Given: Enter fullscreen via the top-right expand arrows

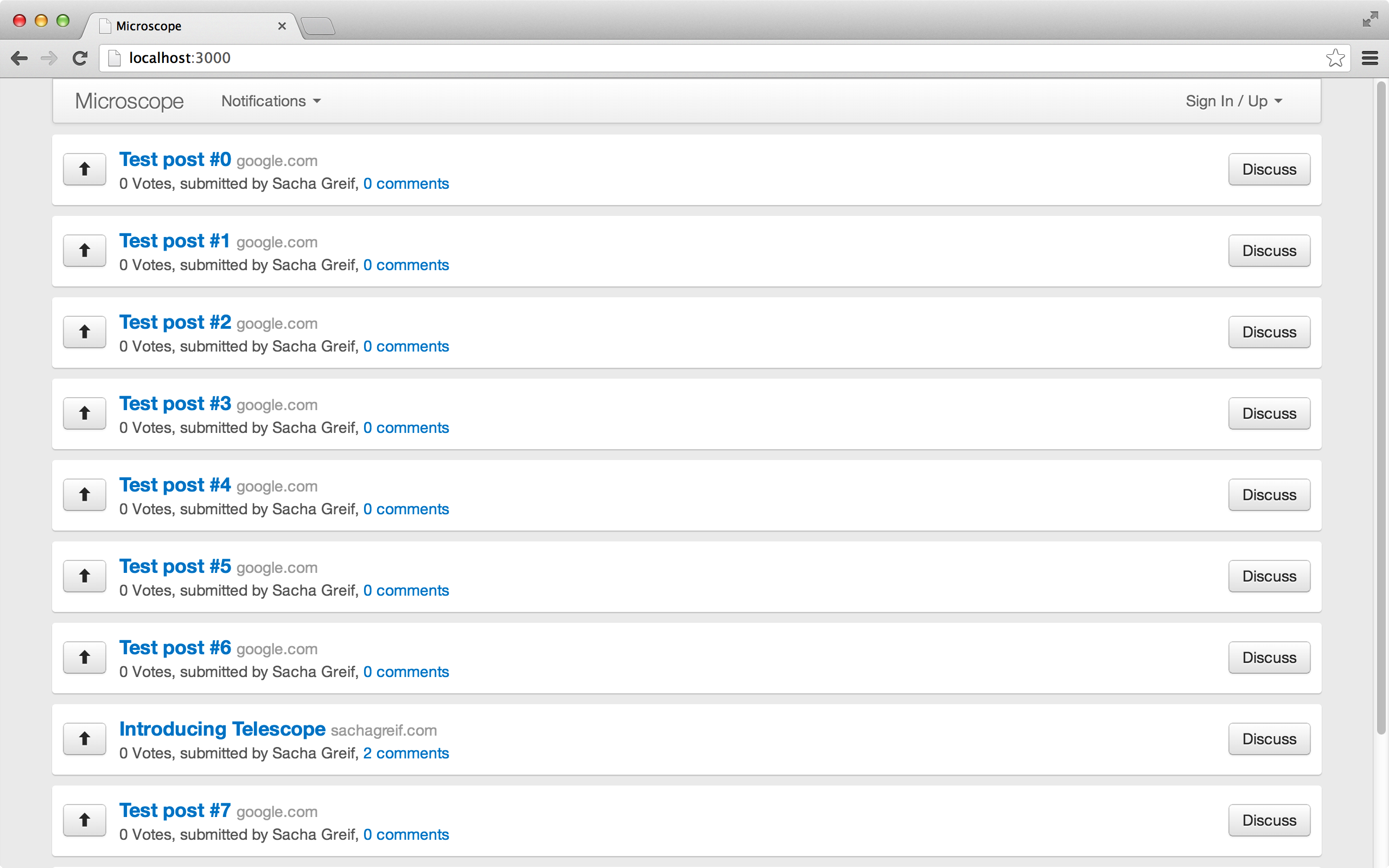Looking at the screenshot, I should [x=1369, y=20].
